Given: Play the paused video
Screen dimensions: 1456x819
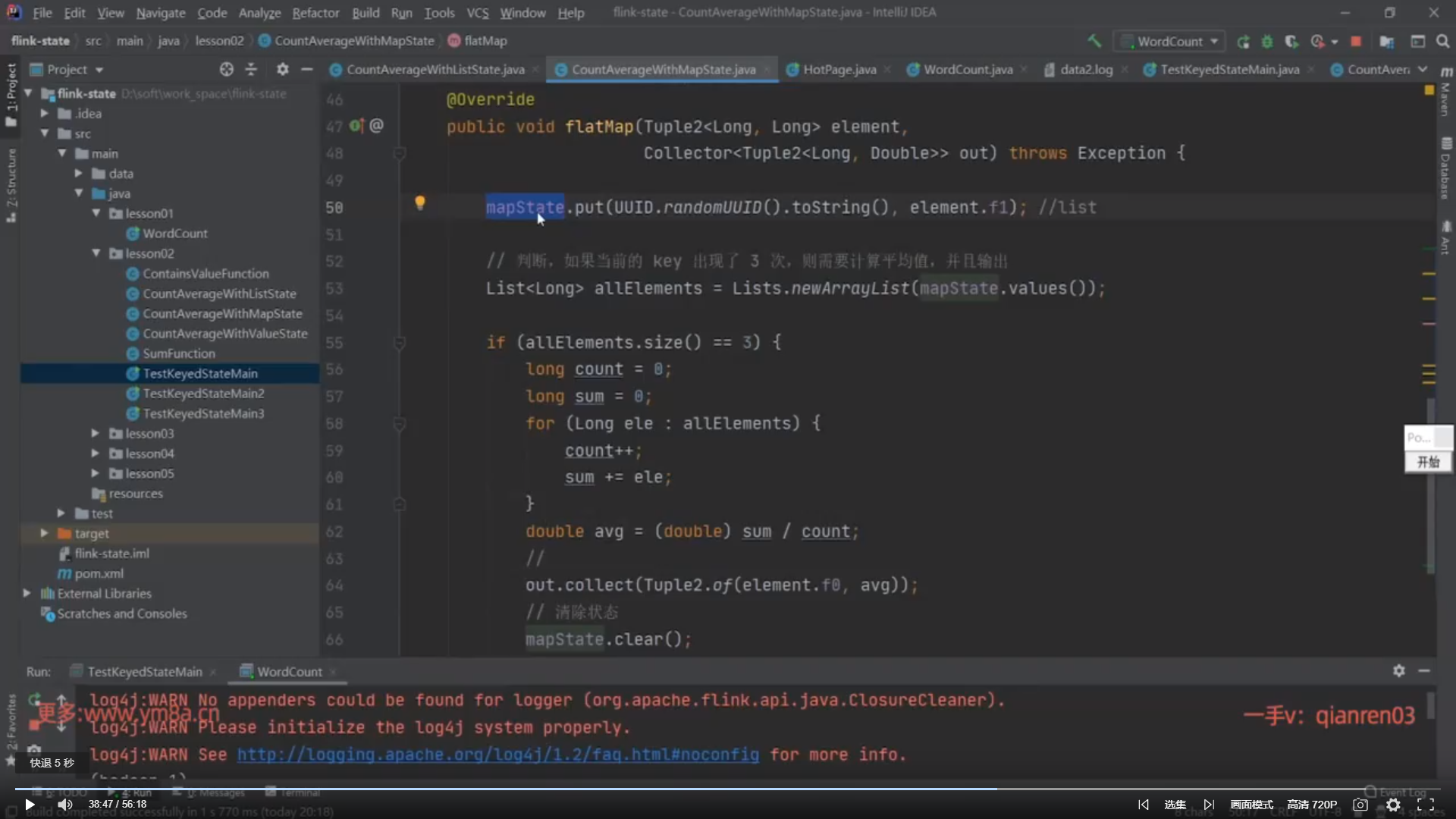Looking at the screenshot, I should pyautogui.click(x=30, y=805).
